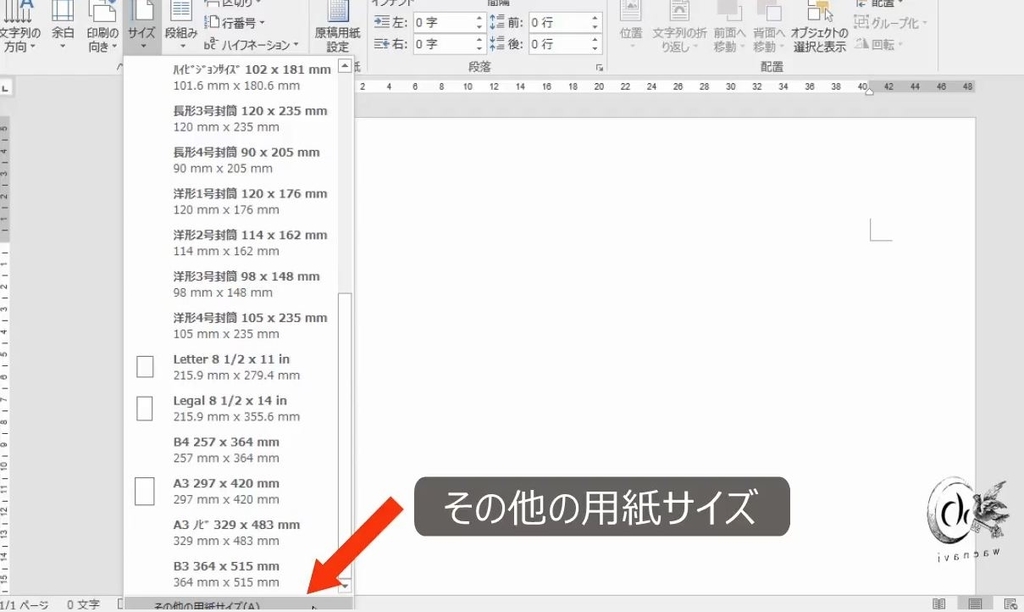Viewport: 1024px width, 612px height.
Task: Switch to print layout view icon
Action: point(975,604)
